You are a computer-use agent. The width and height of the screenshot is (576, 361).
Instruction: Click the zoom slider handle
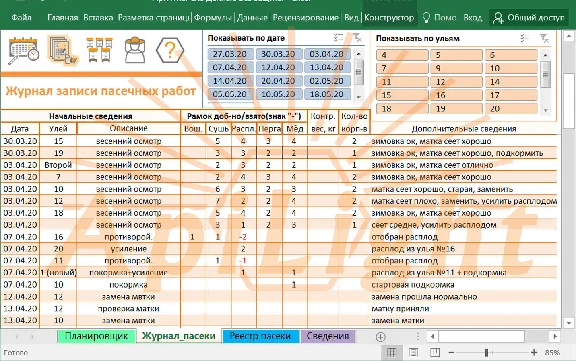pyautogui.click(x=486, y=353)
